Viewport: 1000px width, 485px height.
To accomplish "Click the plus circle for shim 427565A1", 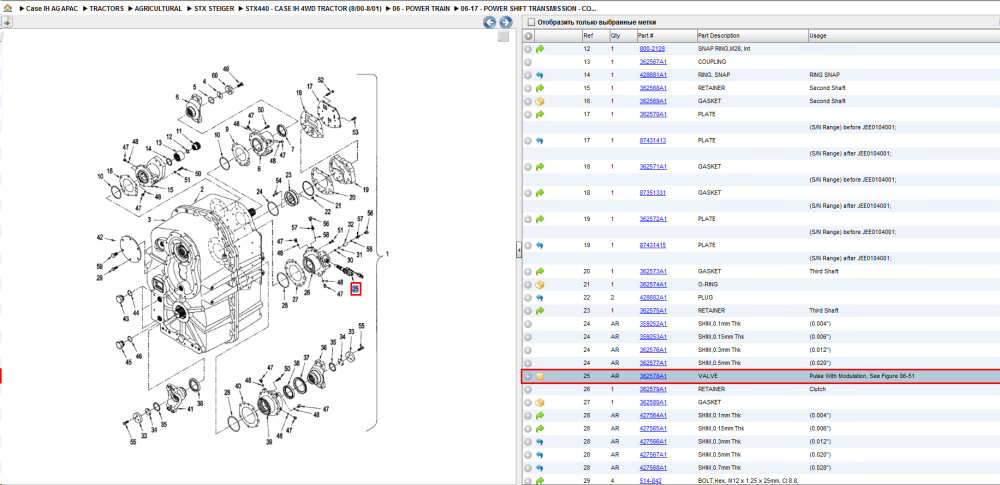I will [528, 429].
